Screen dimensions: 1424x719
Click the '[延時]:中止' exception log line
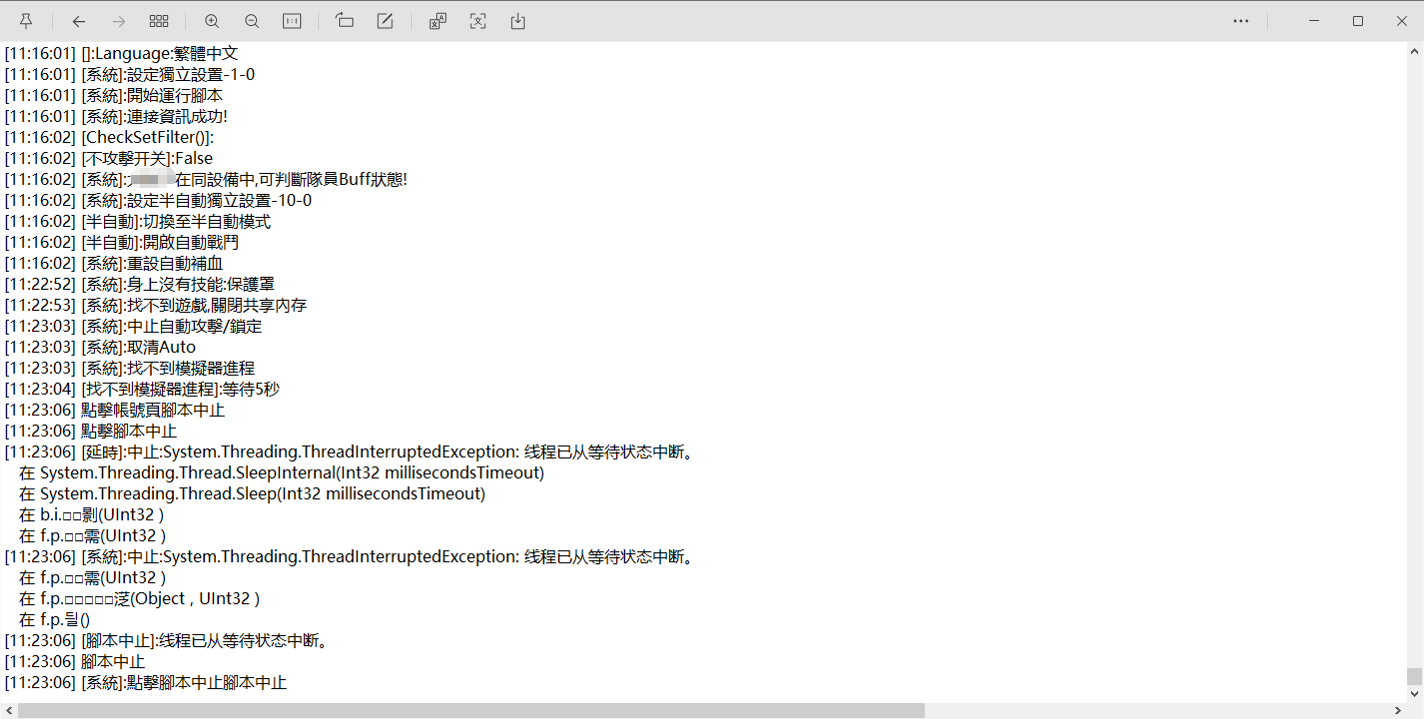point(349,453)
